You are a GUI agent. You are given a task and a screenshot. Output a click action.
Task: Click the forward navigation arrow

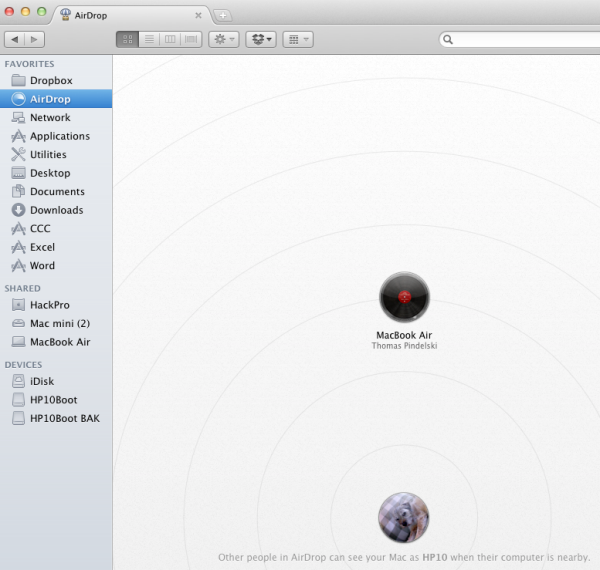[34, 39]
